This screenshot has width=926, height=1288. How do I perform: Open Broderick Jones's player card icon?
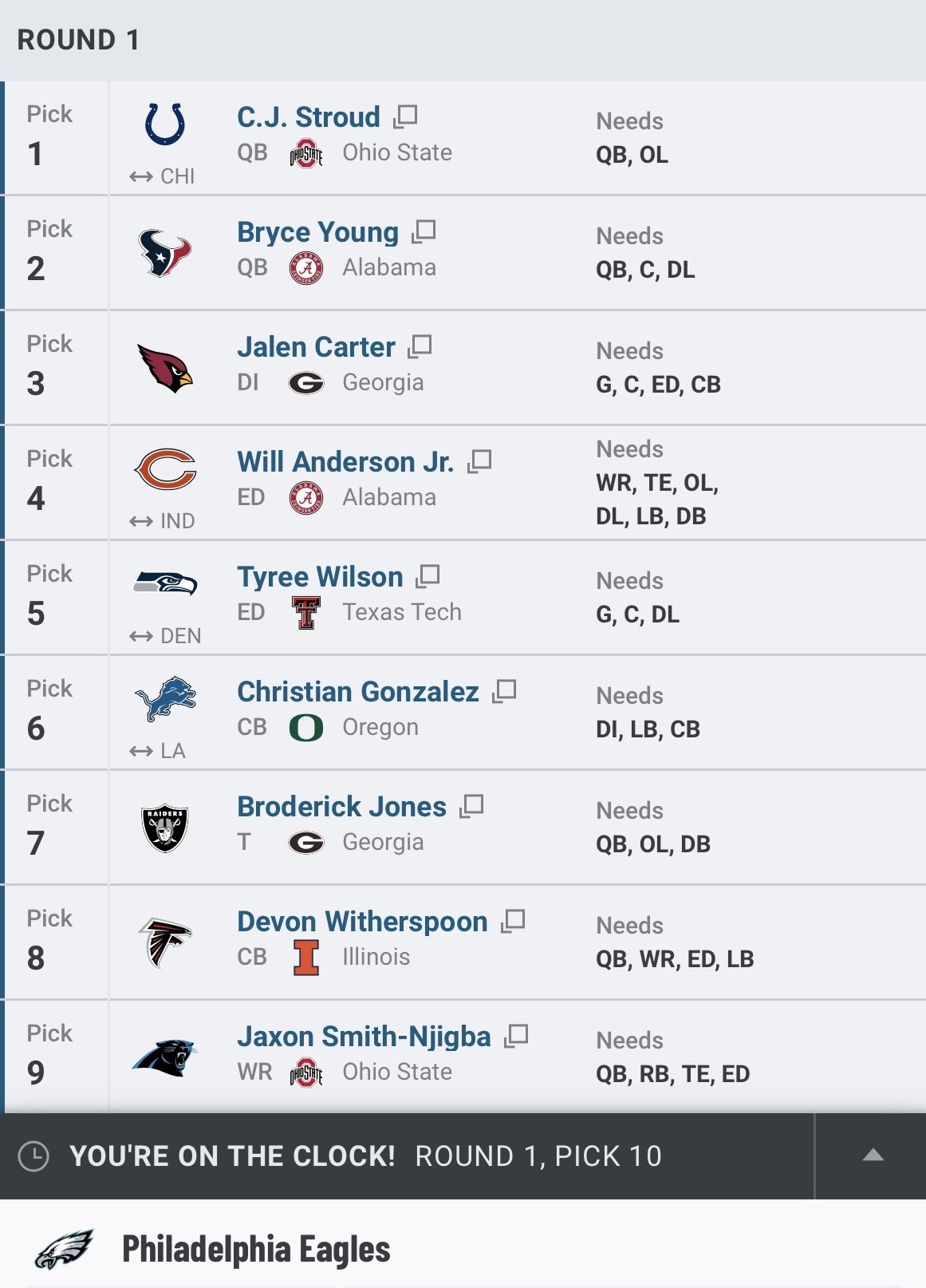coord(471,806)
